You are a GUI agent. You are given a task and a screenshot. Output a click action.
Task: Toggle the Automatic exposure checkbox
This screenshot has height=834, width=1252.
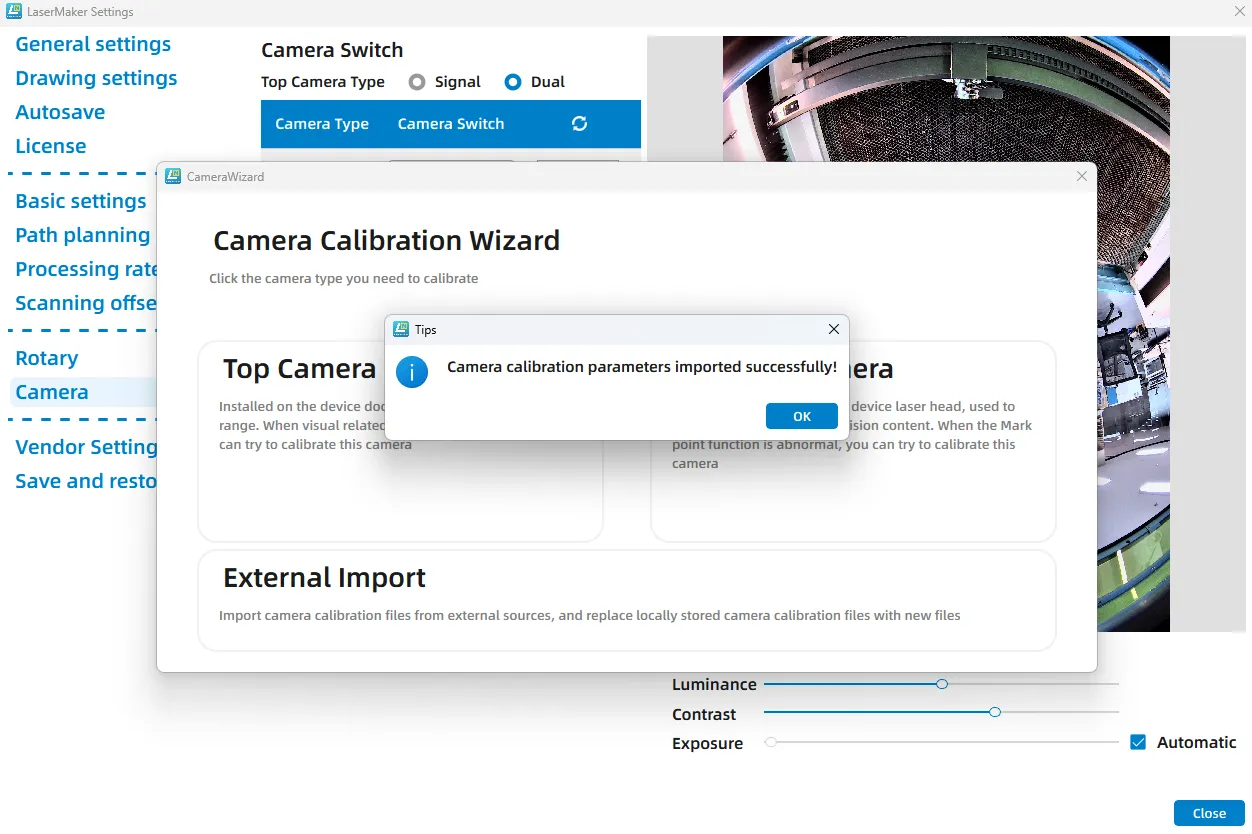pyautogui.click(x=1138, y=742)
